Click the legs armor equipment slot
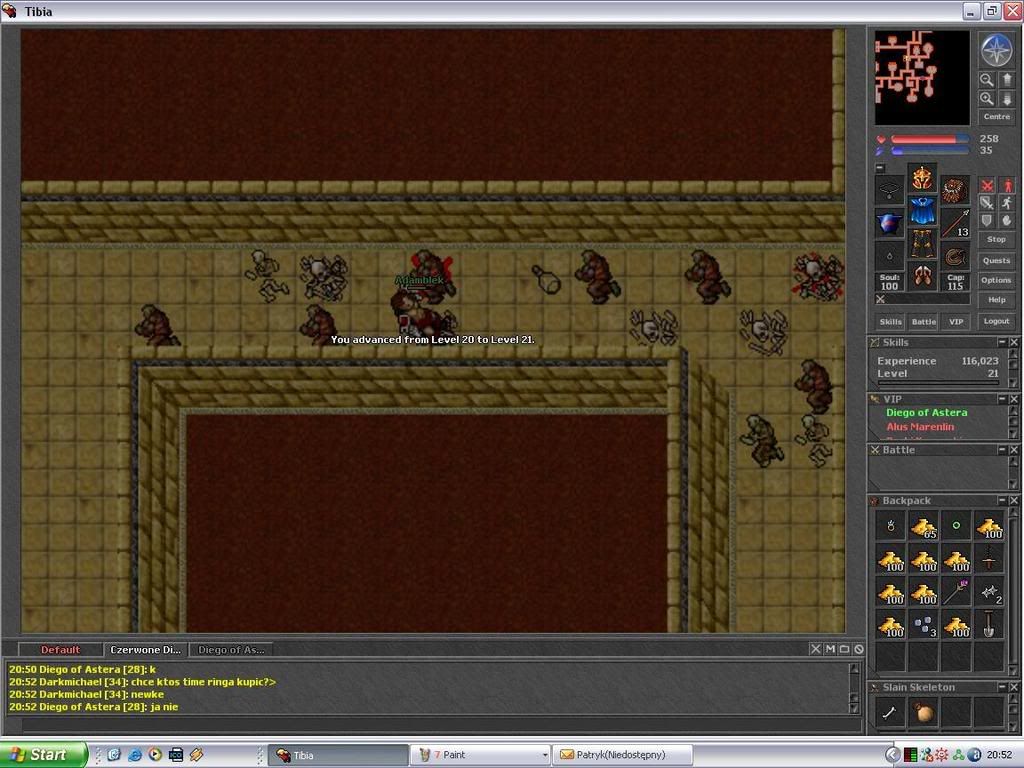This screenshot has height=768, width=1024. pyautogui.click(x=922, y=243)
